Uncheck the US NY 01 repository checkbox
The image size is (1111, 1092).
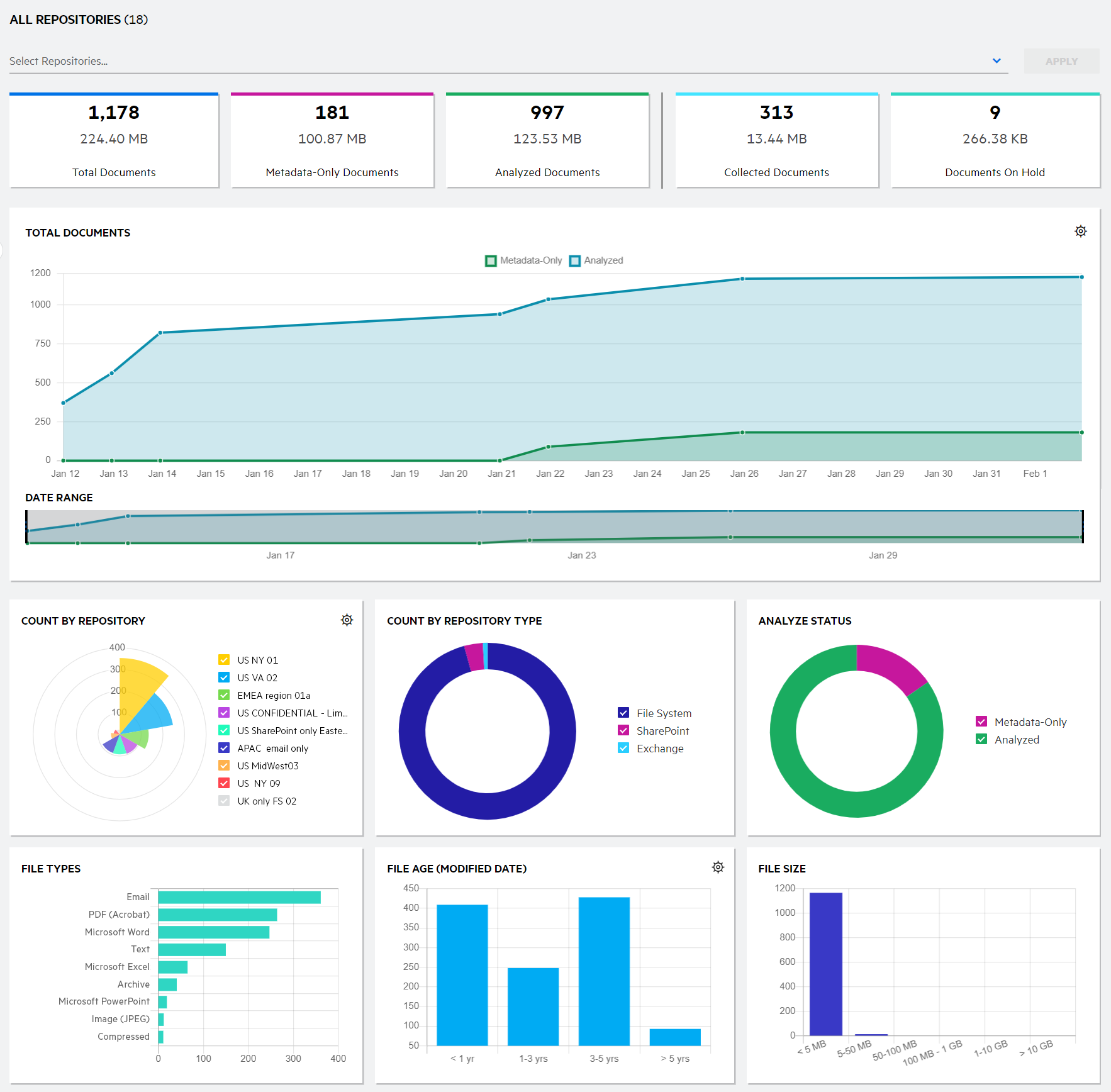tap(224, 660)
